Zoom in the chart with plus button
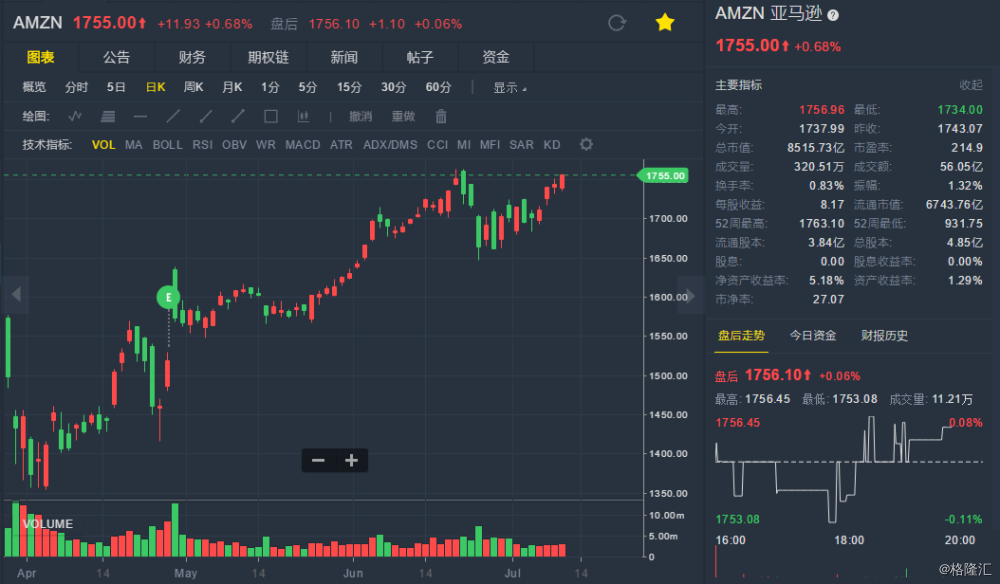Viewport: 1000px width, 584px height. tap(351, 460)
